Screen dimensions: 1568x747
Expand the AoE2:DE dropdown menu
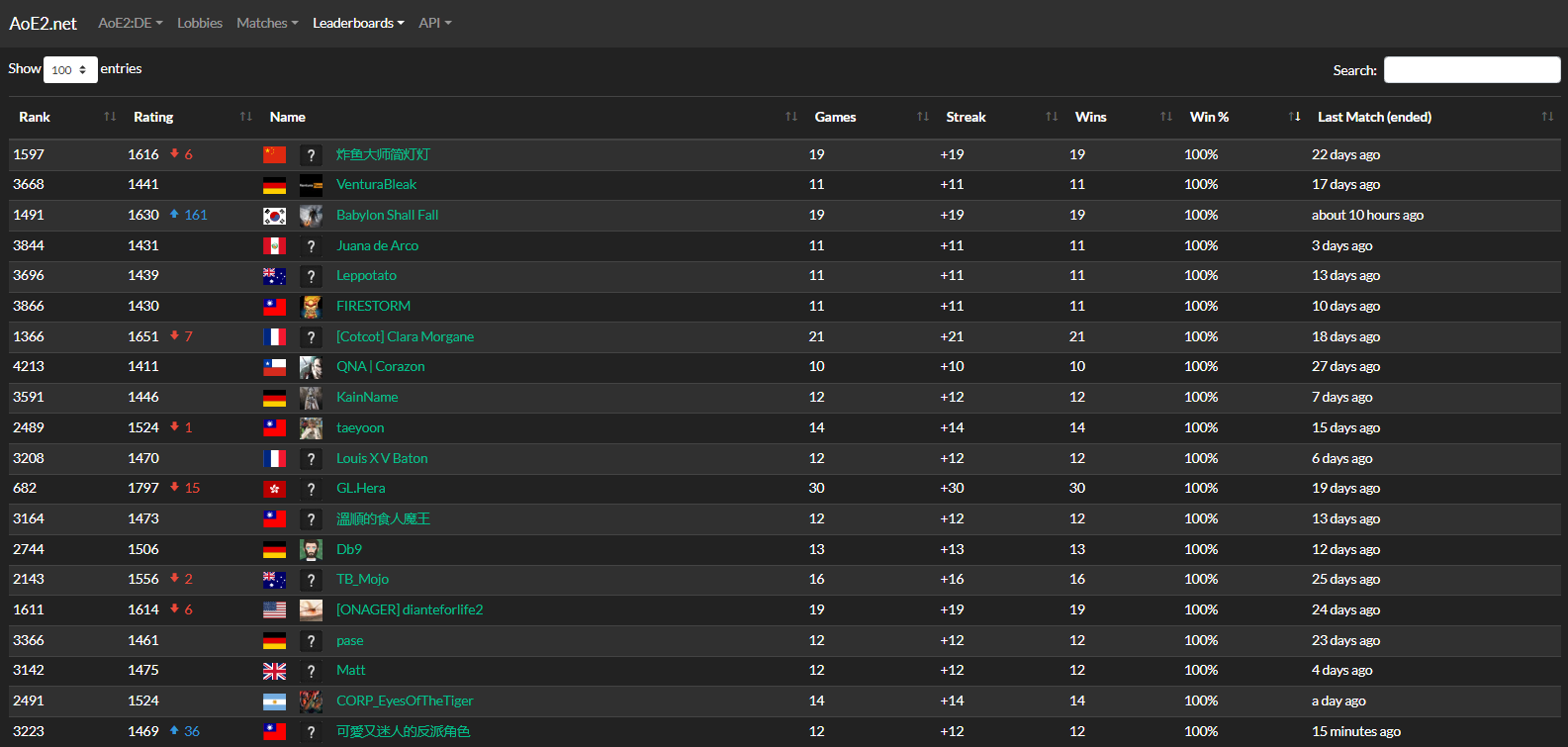tap(131, 23)
